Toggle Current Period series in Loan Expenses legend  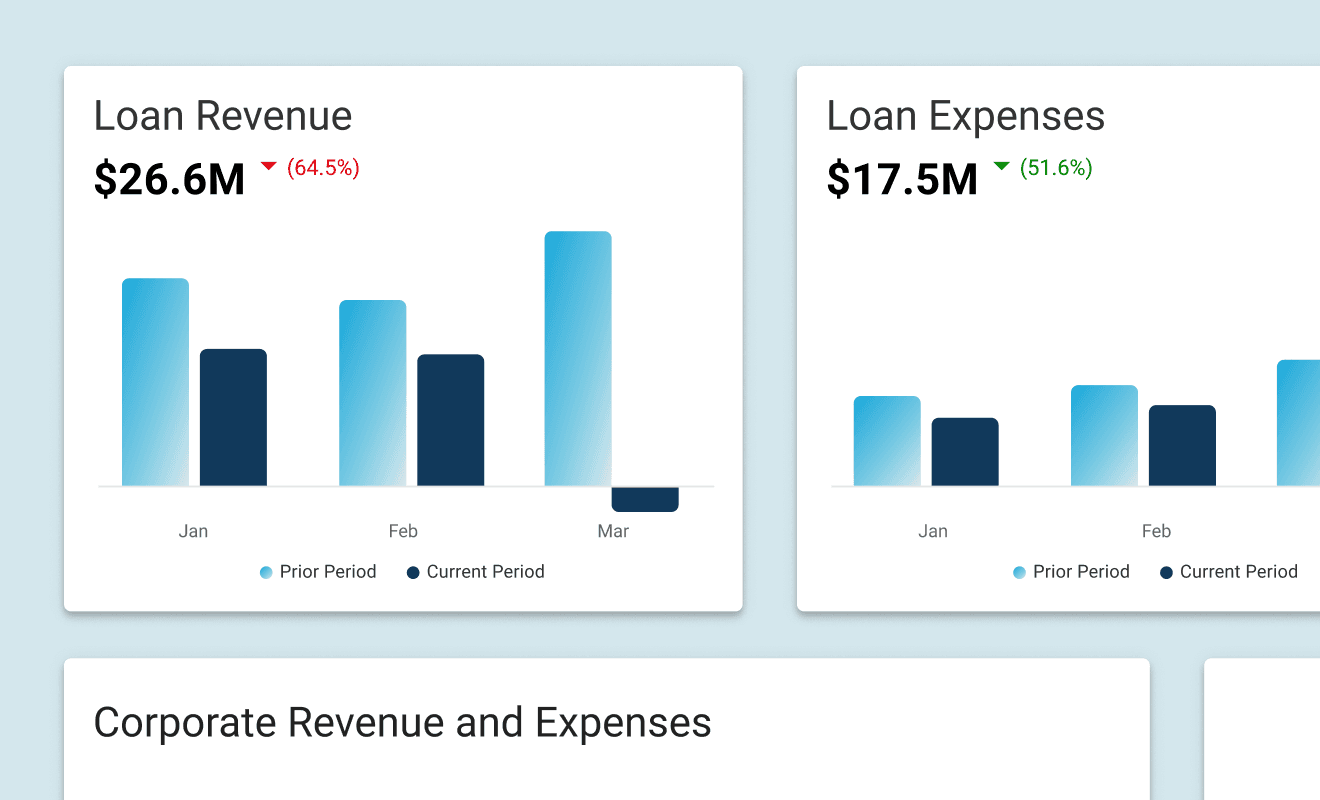1228,572
